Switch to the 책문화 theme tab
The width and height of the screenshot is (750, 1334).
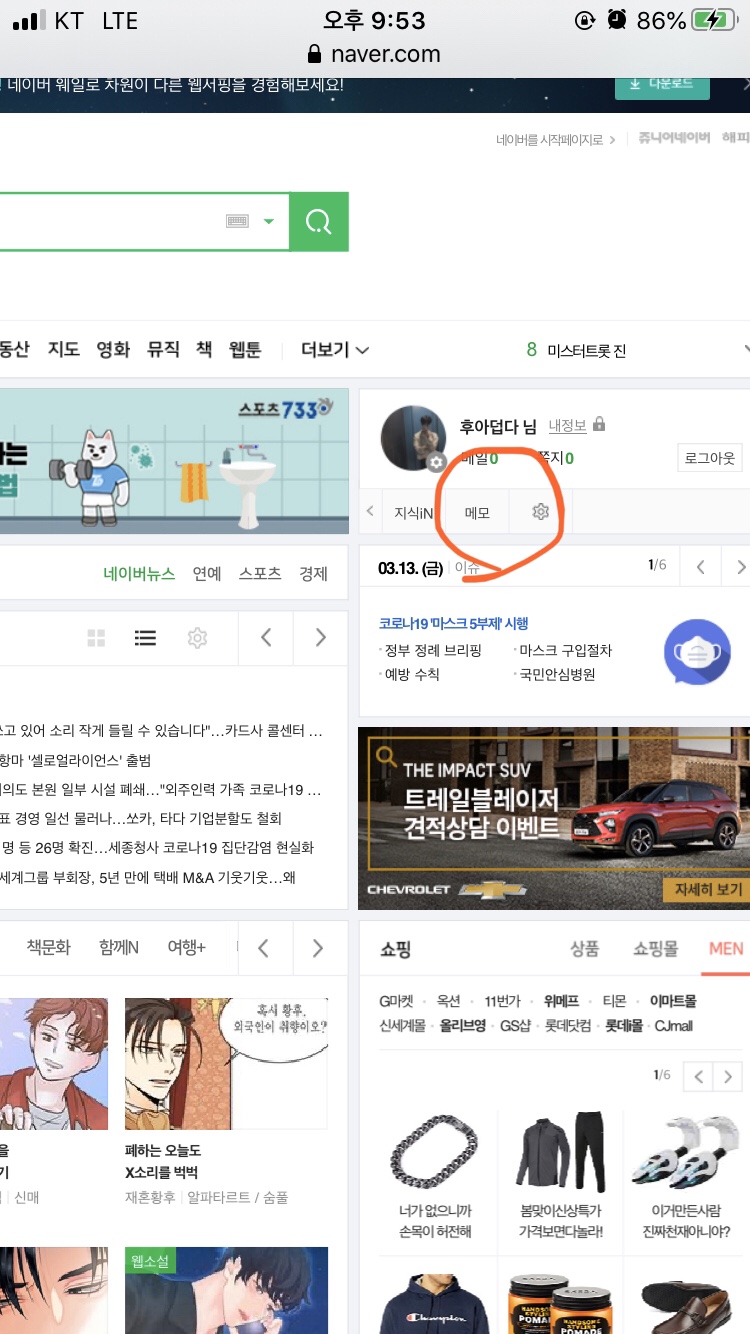click(x=48, y=947)
